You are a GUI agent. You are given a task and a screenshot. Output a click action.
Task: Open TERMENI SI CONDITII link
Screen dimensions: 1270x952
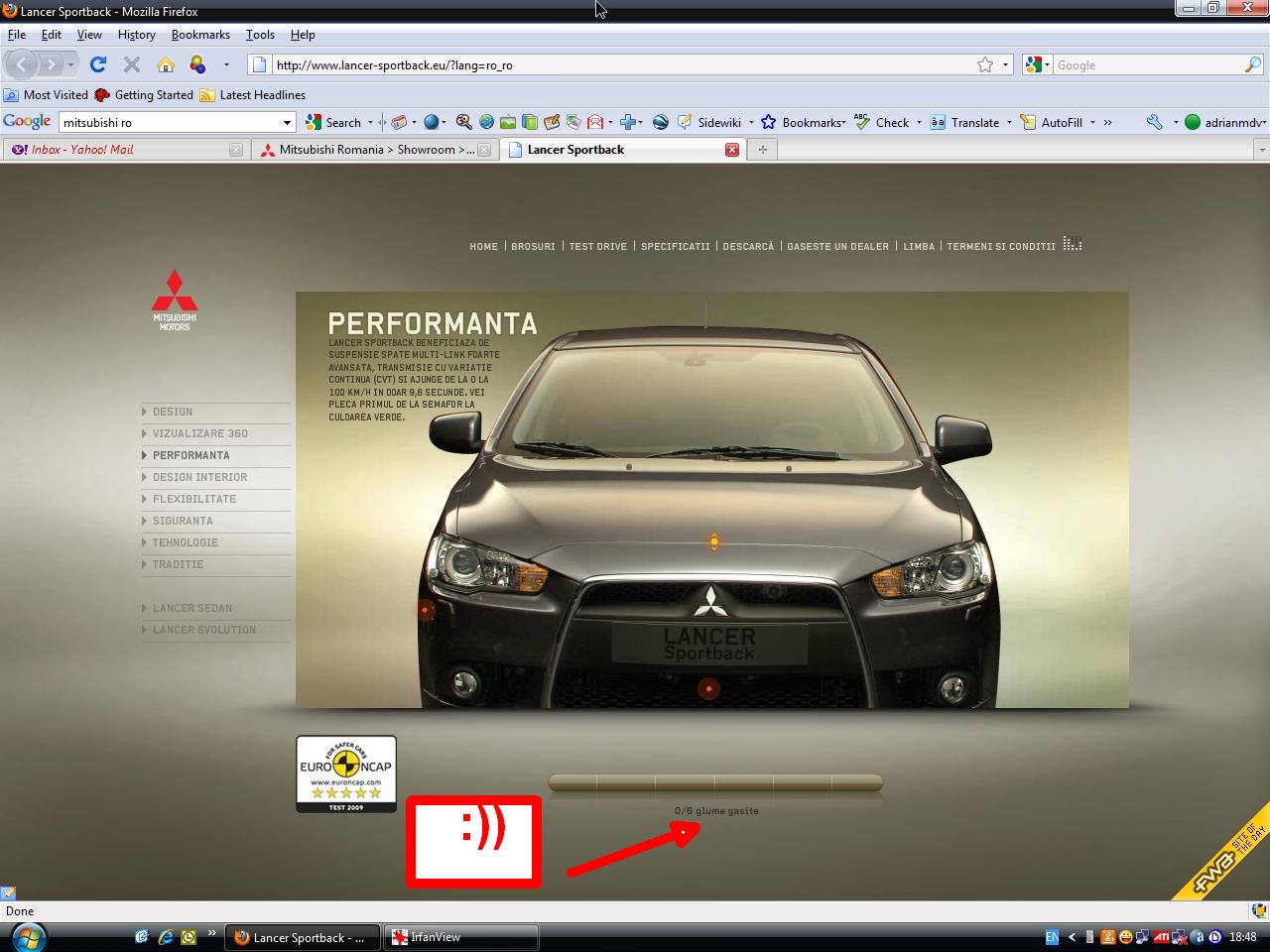[1001, 246]
